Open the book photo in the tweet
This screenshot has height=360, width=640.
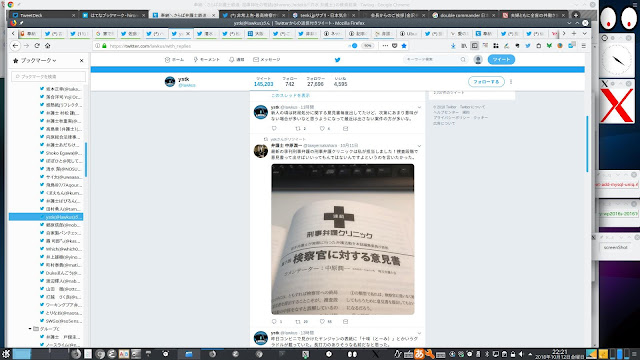point(342,239)
